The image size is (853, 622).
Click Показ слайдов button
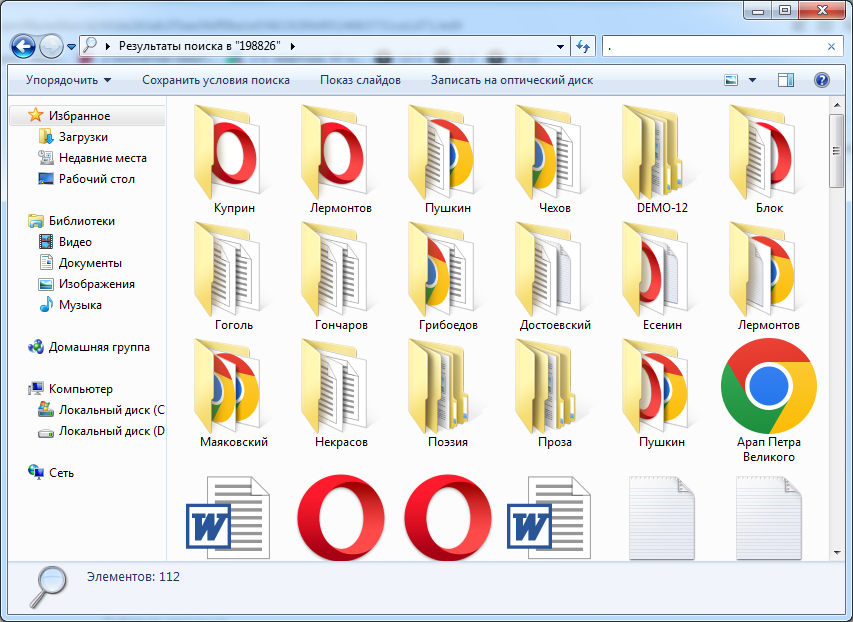[360, 80]
